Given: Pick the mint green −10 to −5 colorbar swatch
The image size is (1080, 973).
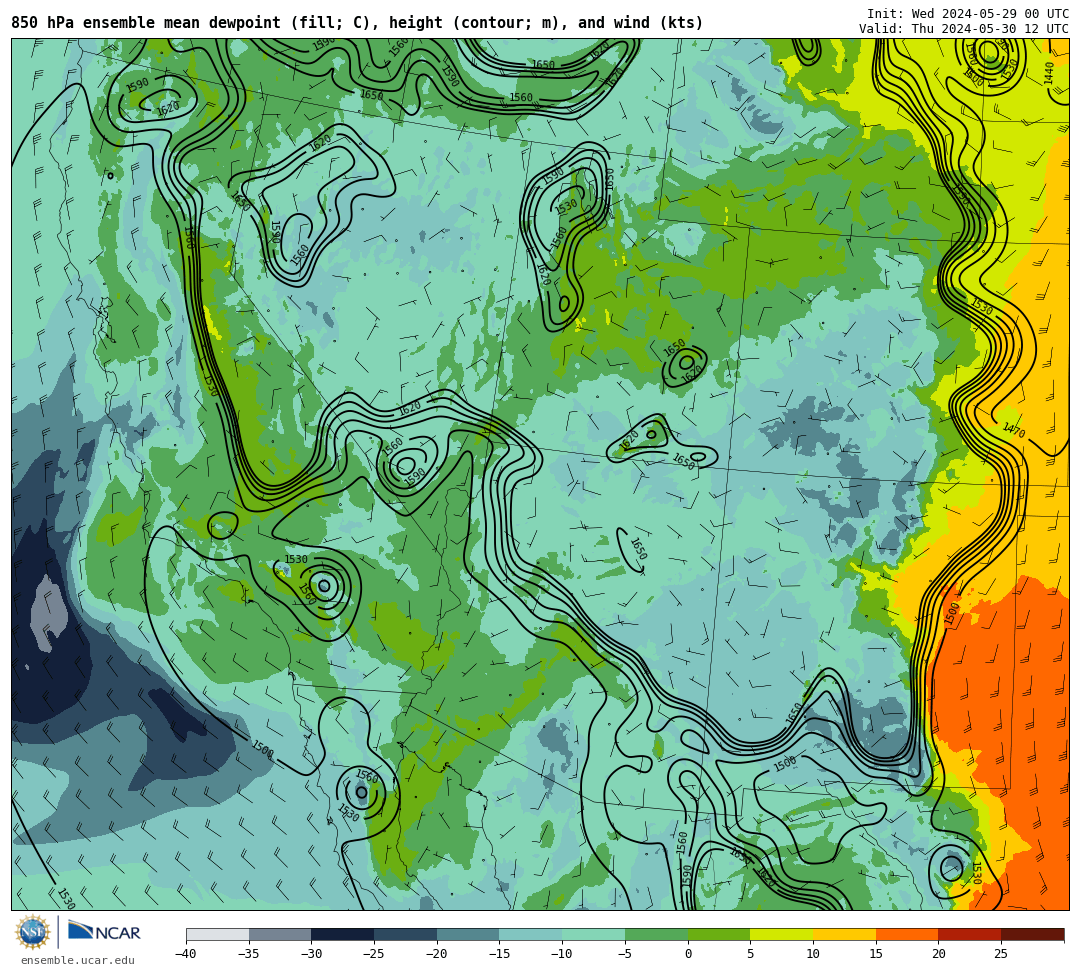Looking at the screenshot, I should point(594,934).
